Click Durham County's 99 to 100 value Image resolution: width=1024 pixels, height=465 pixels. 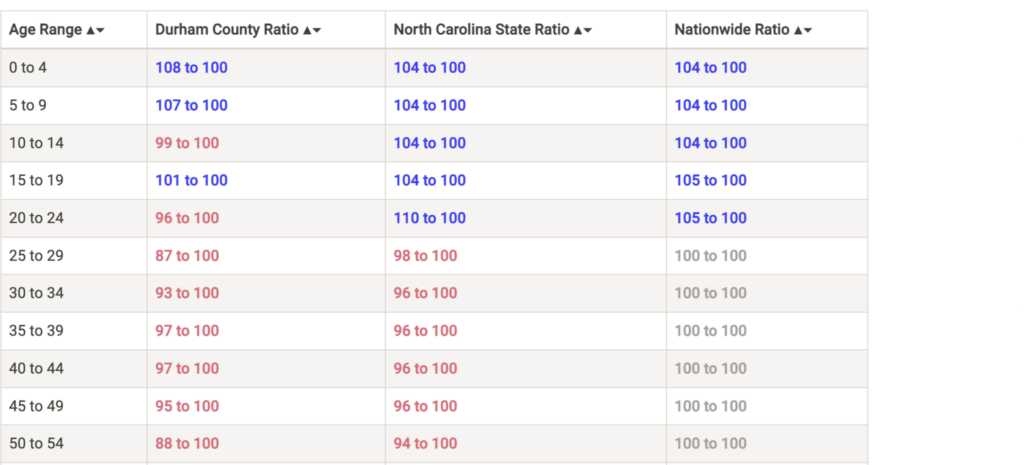[x=187, y=143]
